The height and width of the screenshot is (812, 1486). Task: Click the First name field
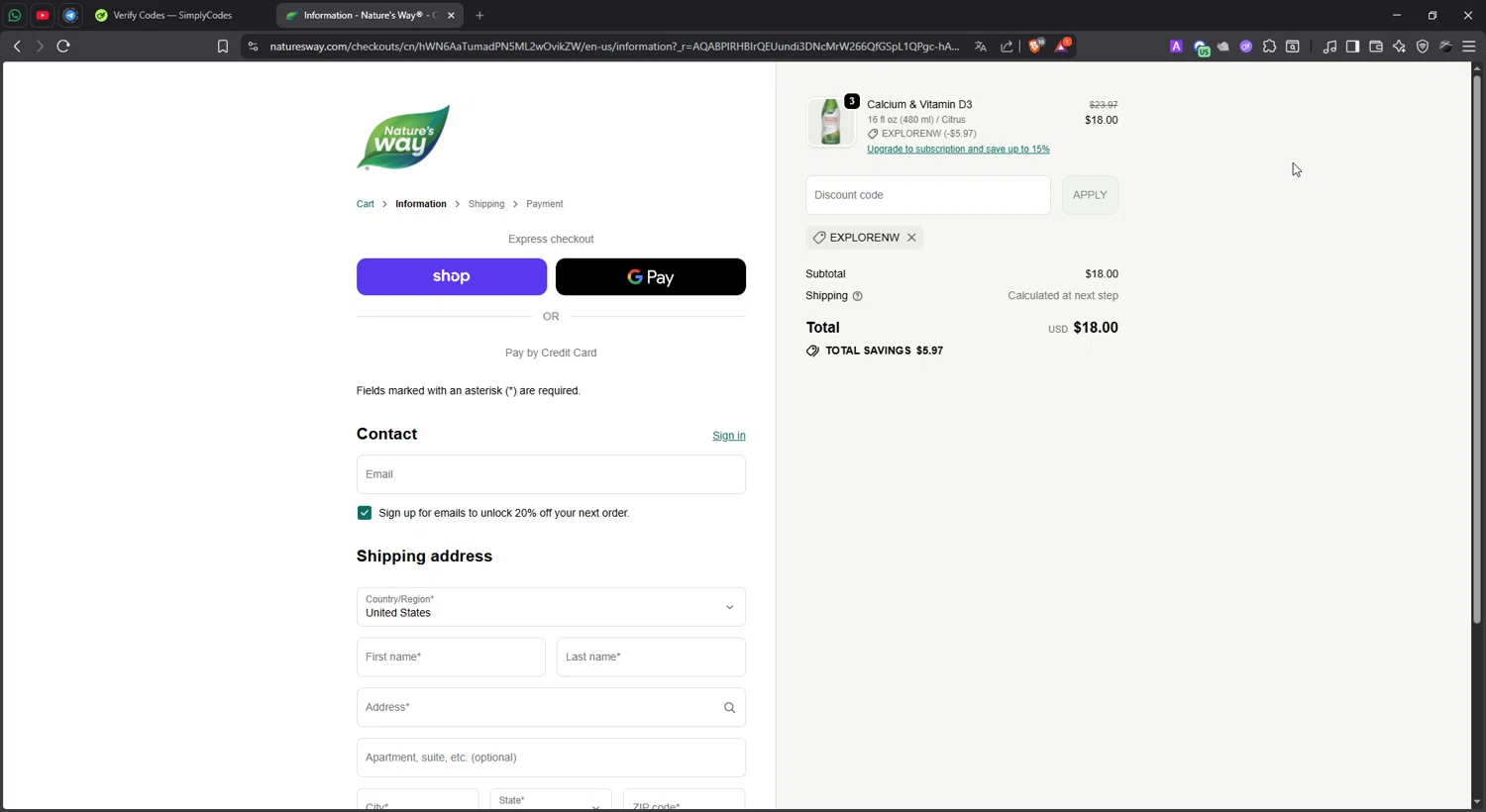[451, 658]
